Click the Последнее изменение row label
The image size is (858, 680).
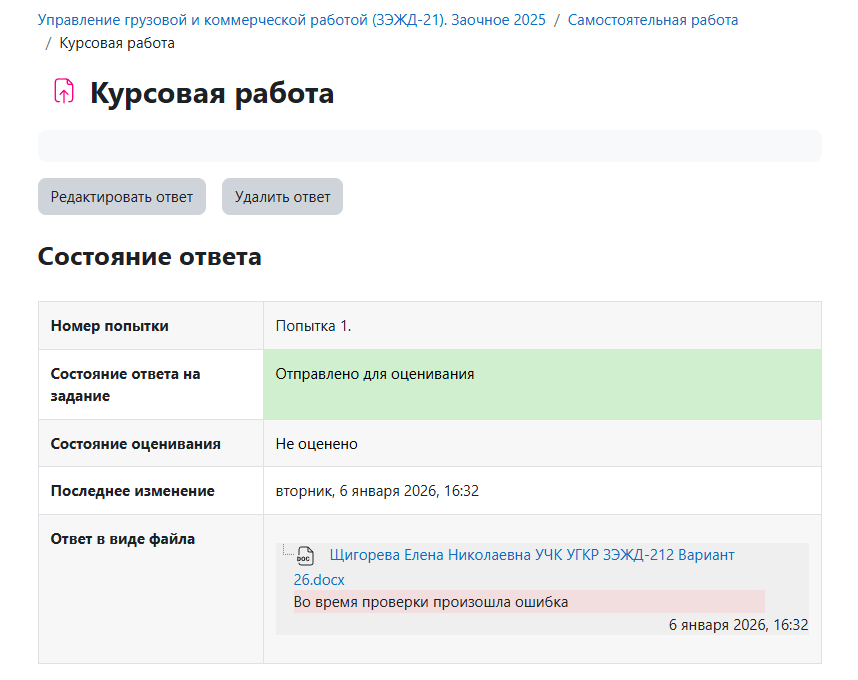[x=133, y=491]
